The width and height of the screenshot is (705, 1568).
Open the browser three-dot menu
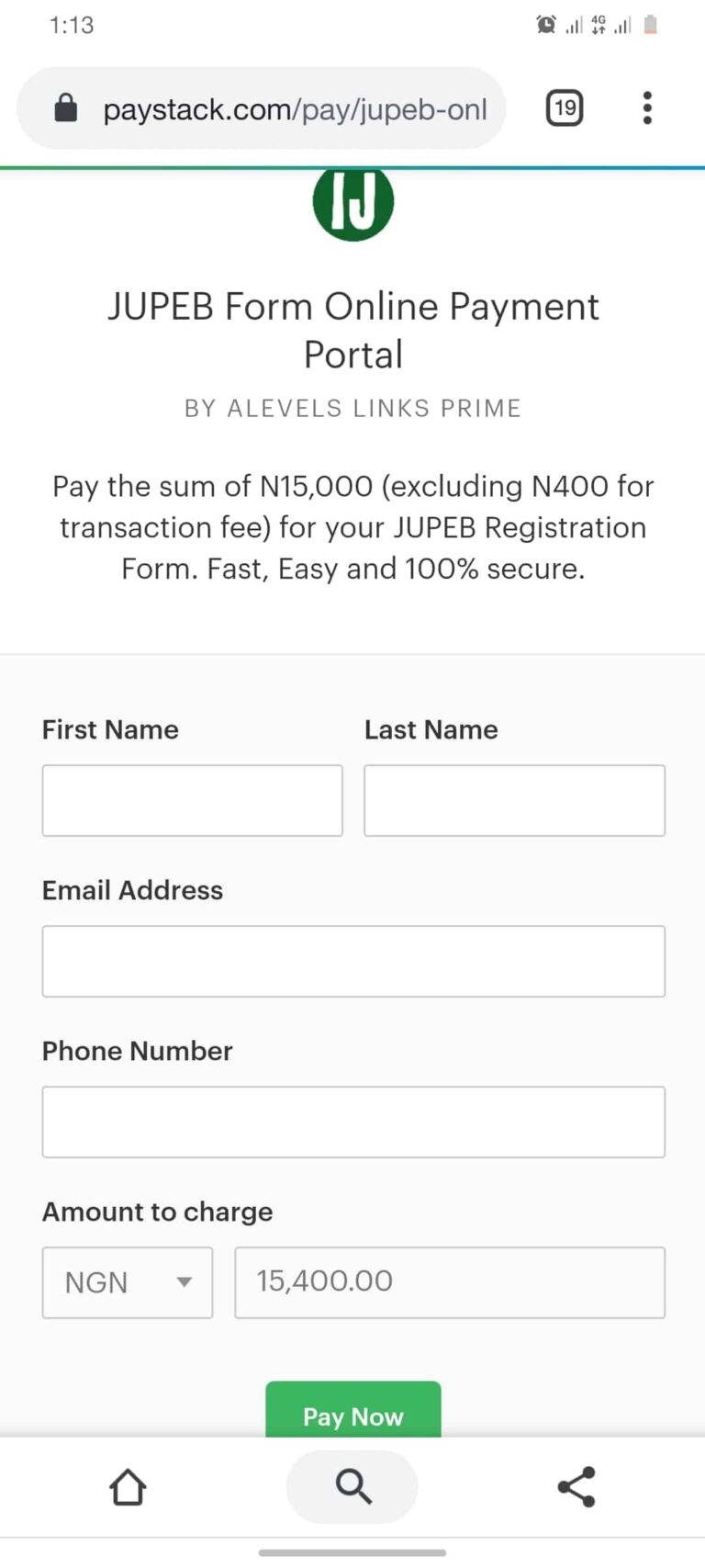[x=647, y=108]
